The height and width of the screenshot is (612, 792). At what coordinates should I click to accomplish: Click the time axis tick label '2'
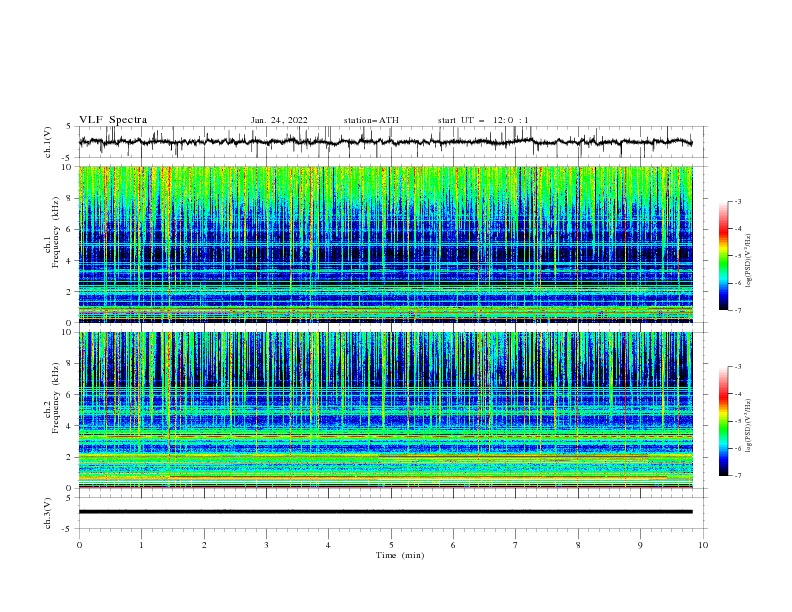(204, 545)
